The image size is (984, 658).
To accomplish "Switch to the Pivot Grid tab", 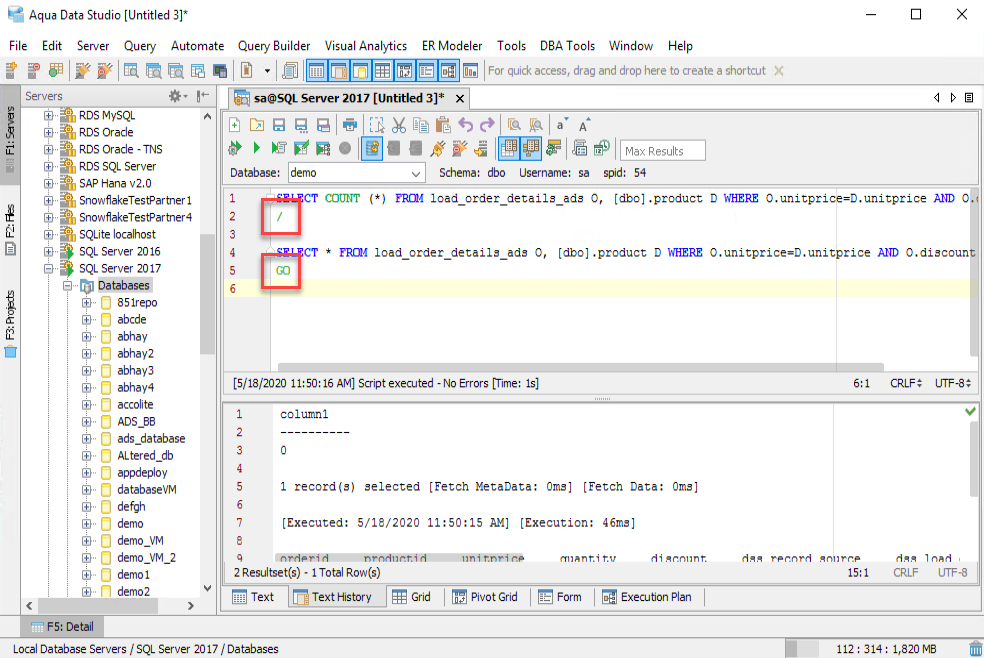I will click(485, 597).
